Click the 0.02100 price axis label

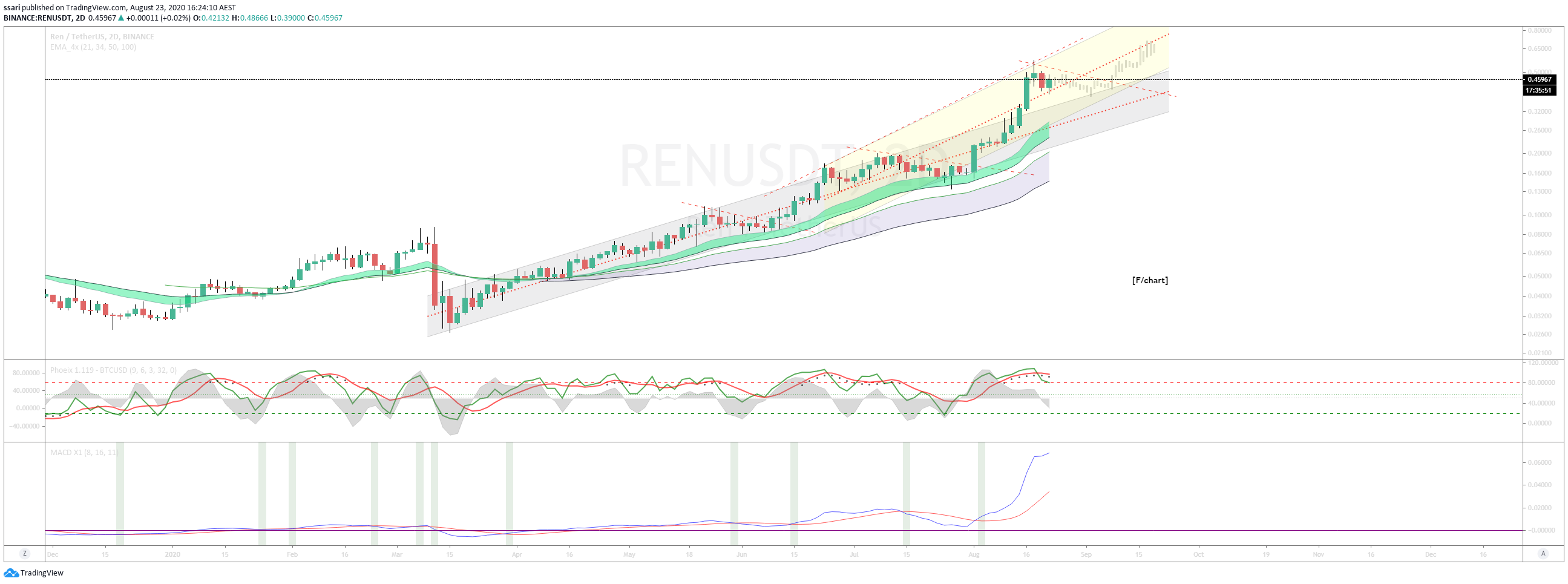tap(1540, 353)
